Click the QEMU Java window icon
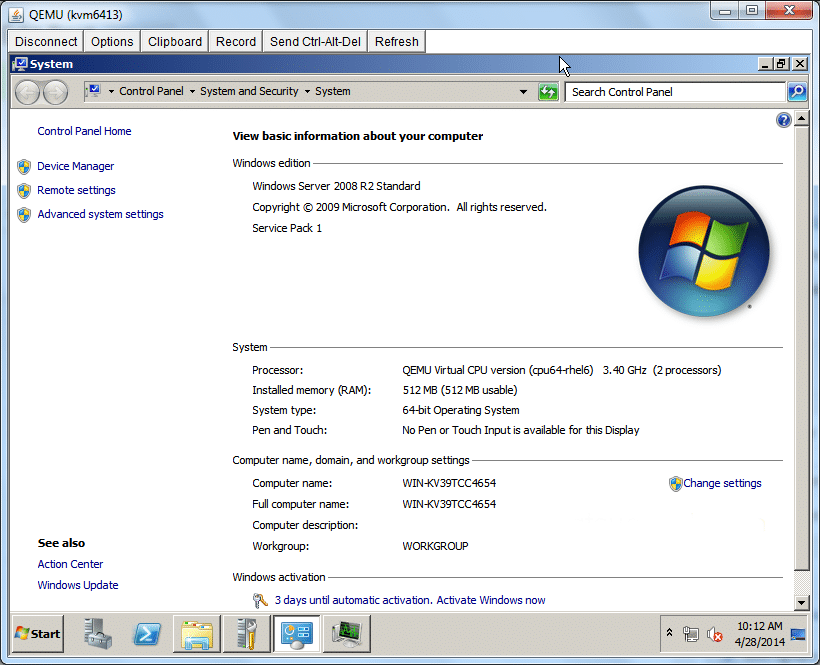The width and height of the screenshot is (820, 665). click(16, 15)
